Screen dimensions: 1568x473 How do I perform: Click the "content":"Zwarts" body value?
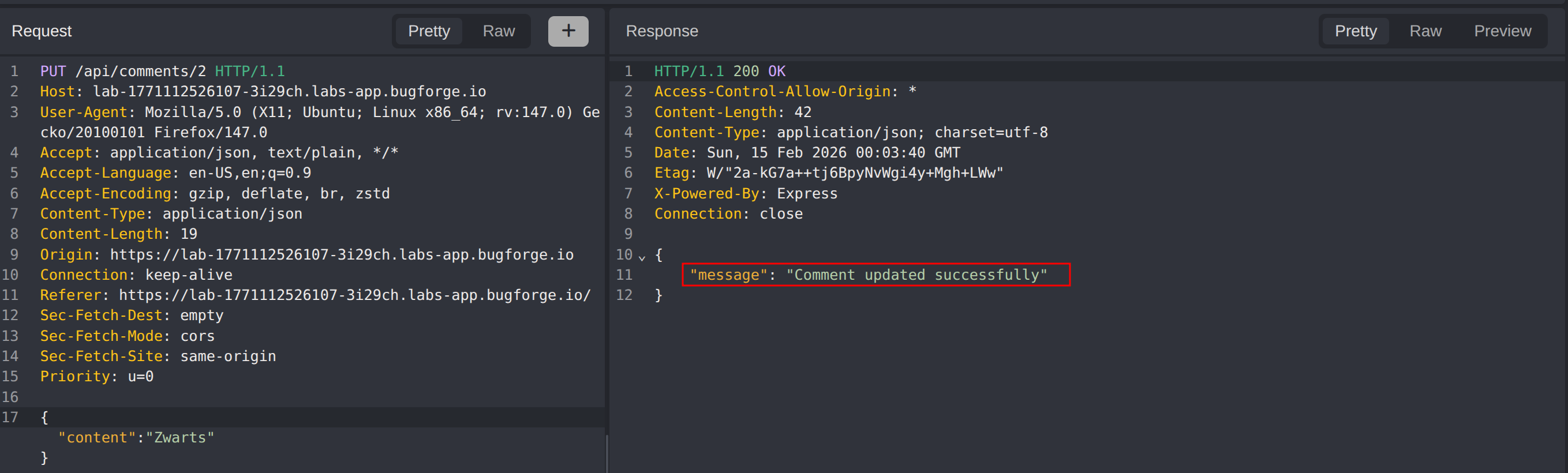(136, 438)
